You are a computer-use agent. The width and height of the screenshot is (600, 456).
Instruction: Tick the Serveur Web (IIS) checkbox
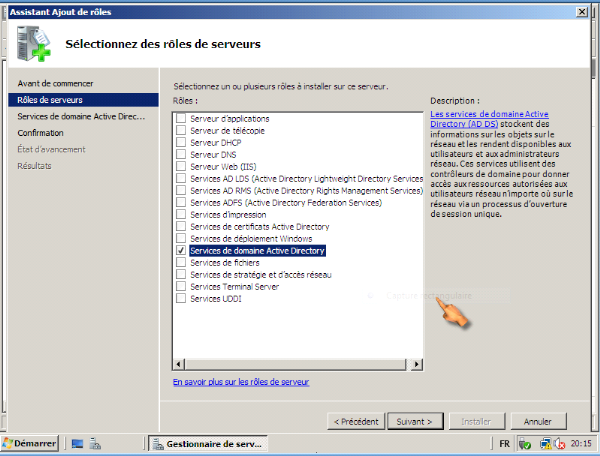click(x=181, y=166)
